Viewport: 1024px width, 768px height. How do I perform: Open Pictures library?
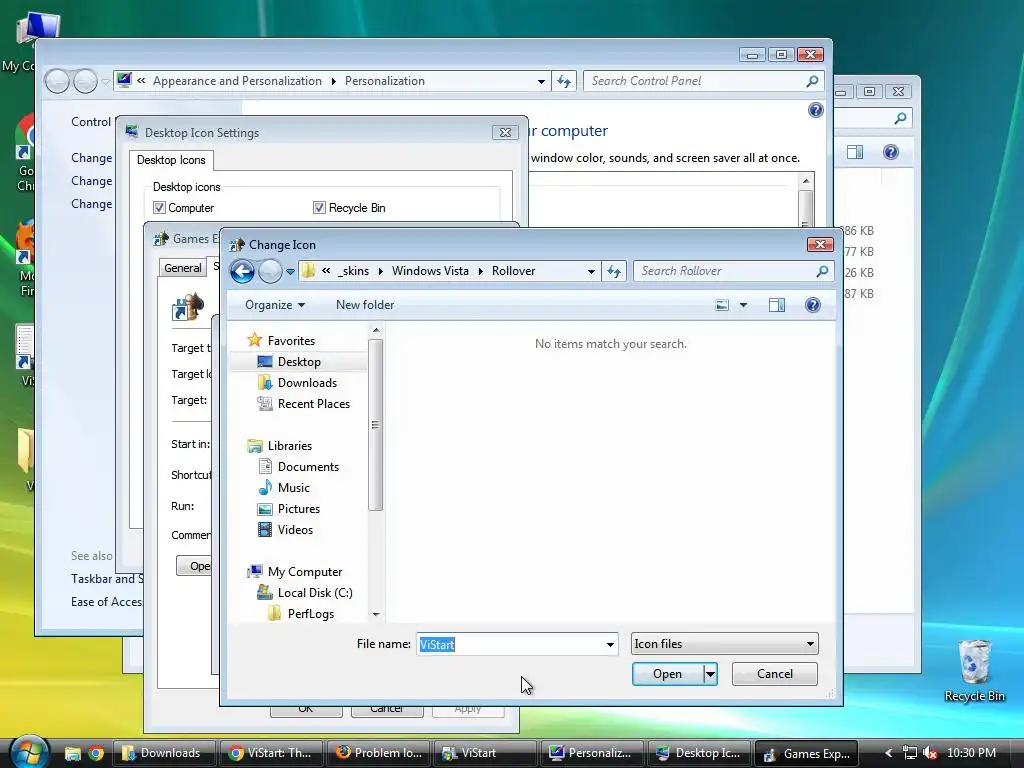coord(298,509)
